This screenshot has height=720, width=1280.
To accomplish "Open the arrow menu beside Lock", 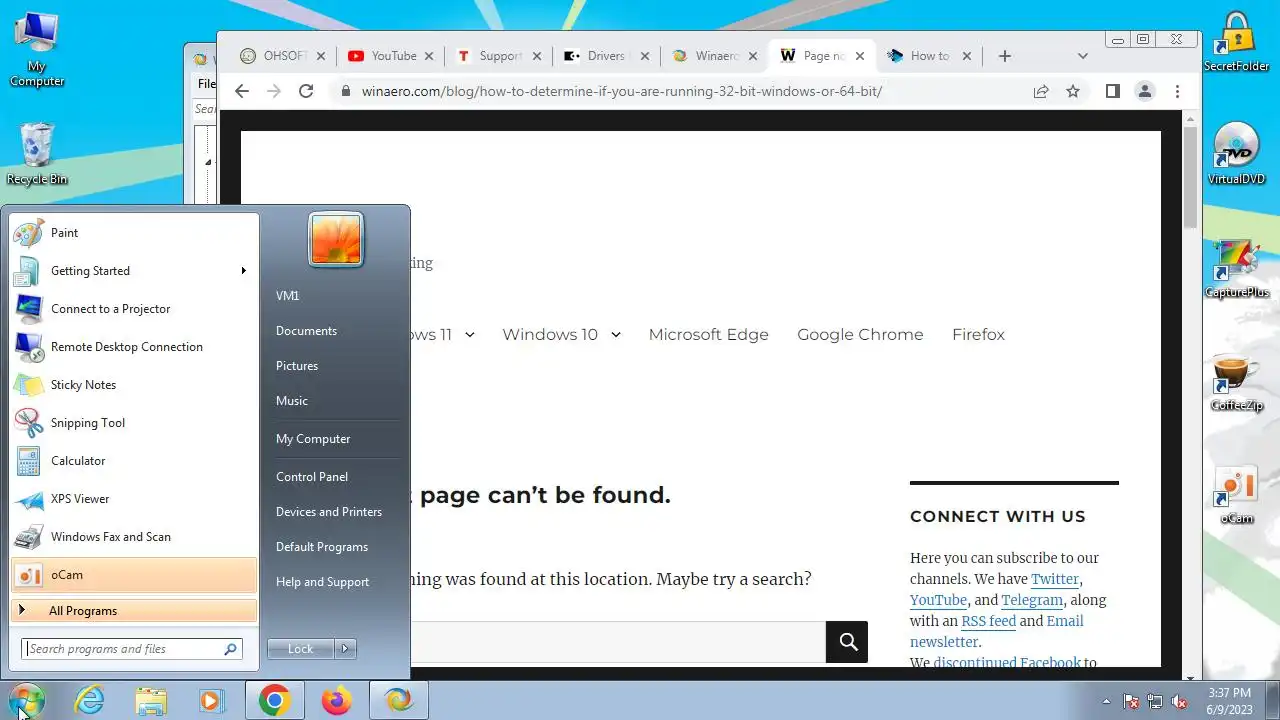I will [x=345, y=649].
